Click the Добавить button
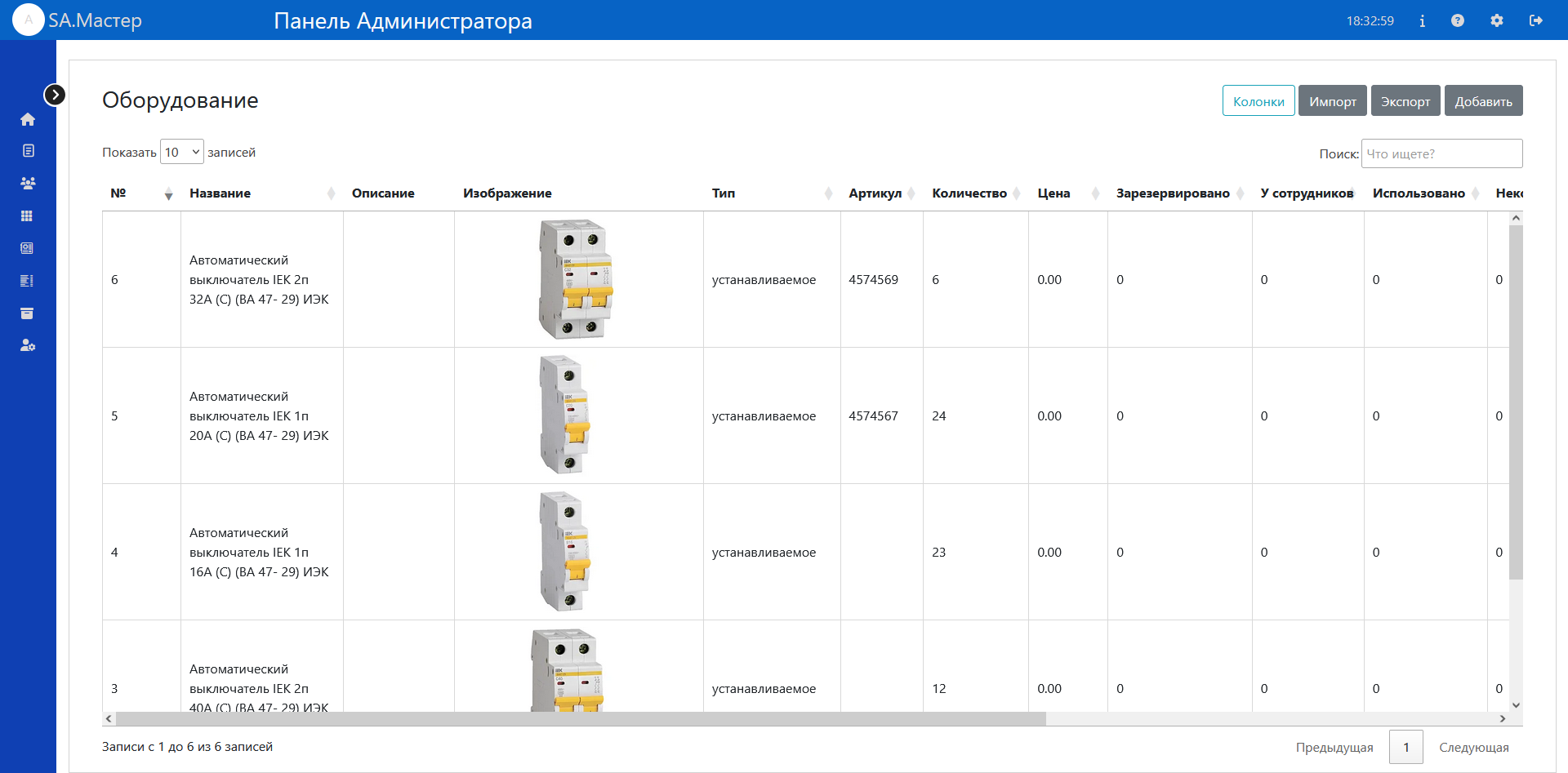The height and width of the screenshot is (773, 1568). click(1482, 101)
